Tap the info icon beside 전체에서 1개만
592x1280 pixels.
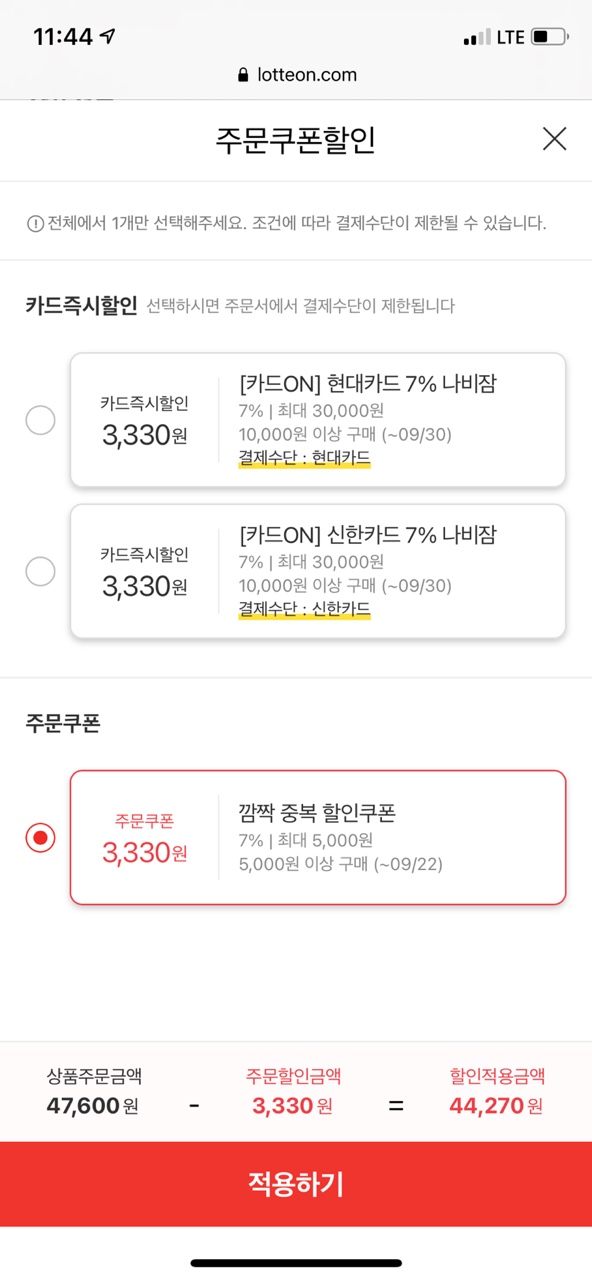point(35,223)
